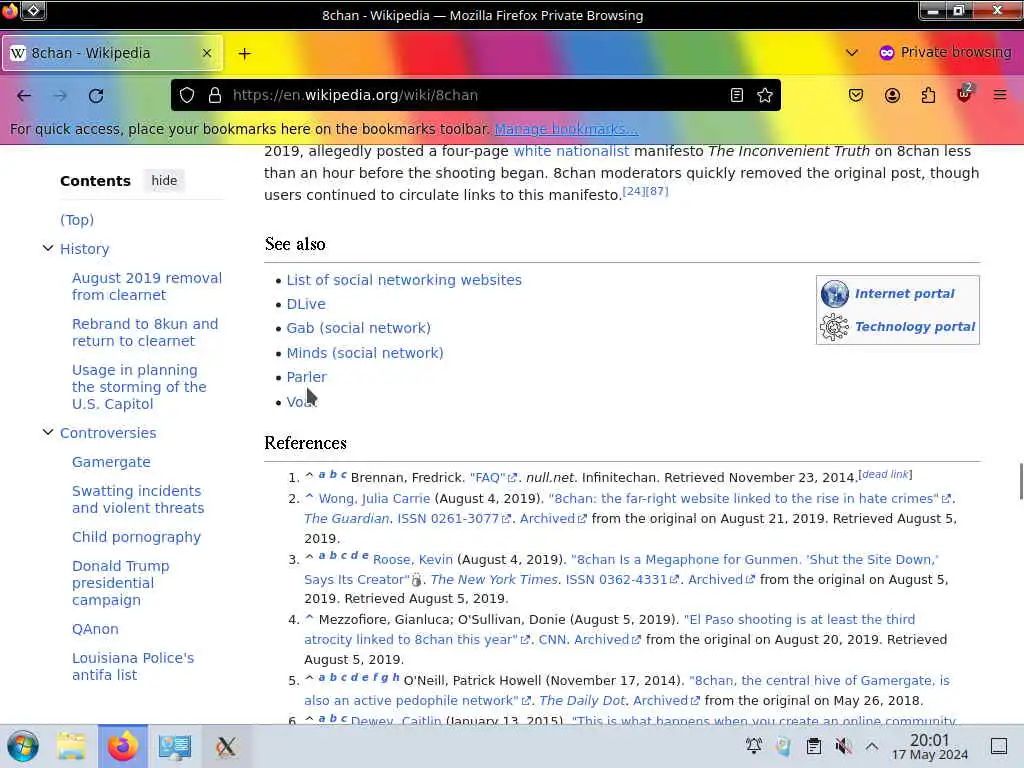Click the uBlock Origin shield icon
Image resolution: width=1024 pixels, height=768 pixels.
[964, 95]
